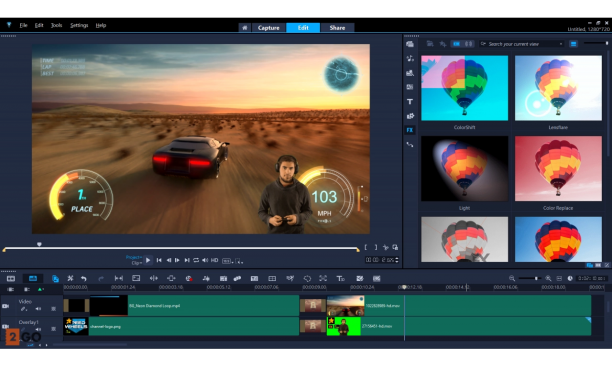Viewport: 612px width, 367px height.
Task: Open the Help menu
Action: click(x=101, y=25)
